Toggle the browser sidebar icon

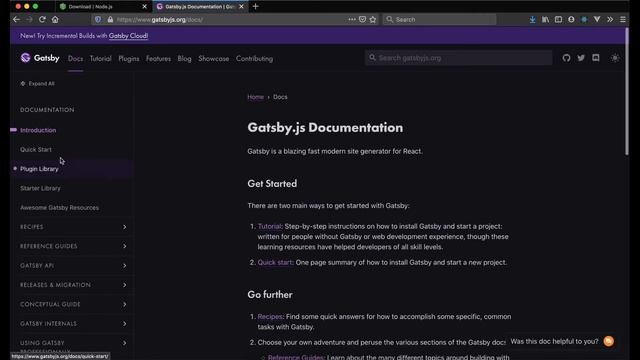(x=558, y=19)
